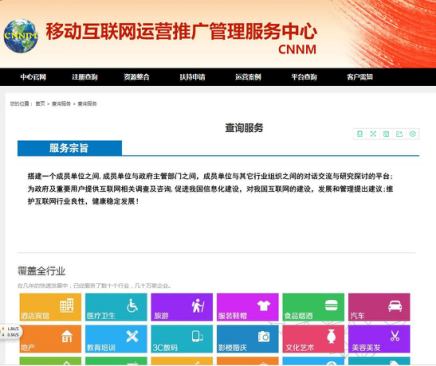Click the fullscreen expand icon in green toolbar

(373, 134)
